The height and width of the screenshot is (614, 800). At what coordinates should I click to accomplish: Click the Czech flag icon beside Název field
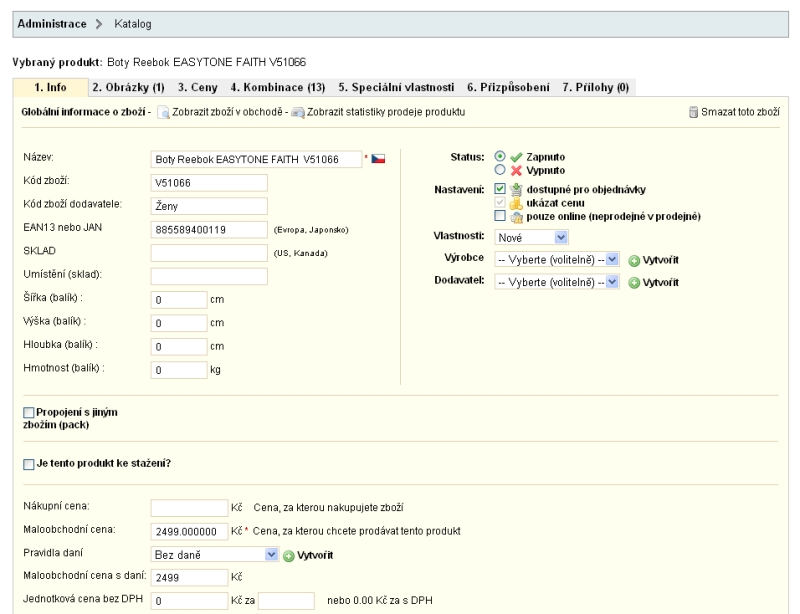pos(378,159)
